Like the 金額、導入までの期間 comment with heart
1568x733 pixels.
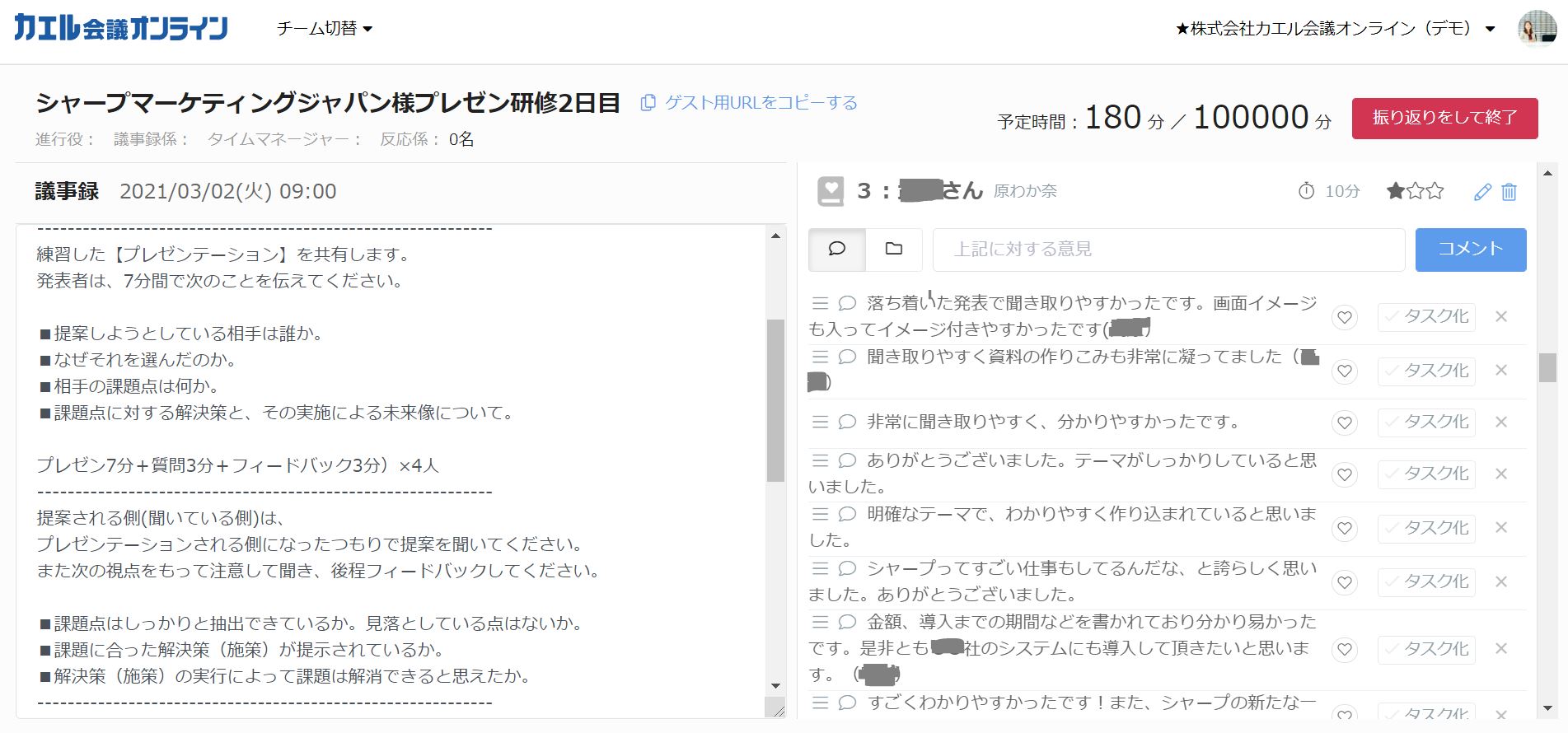[1345, 650]
